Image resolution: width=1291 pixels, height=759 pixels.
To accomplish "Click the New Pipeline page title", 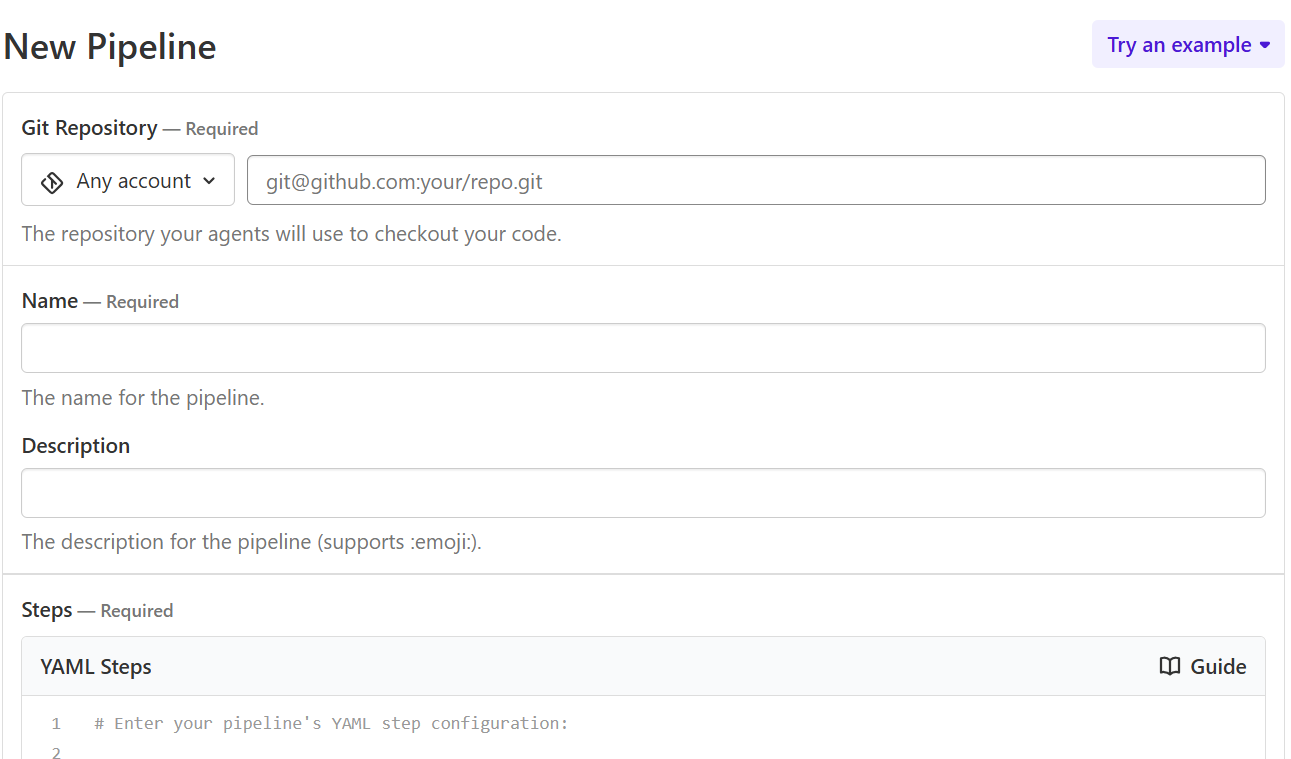I will 110,46.
